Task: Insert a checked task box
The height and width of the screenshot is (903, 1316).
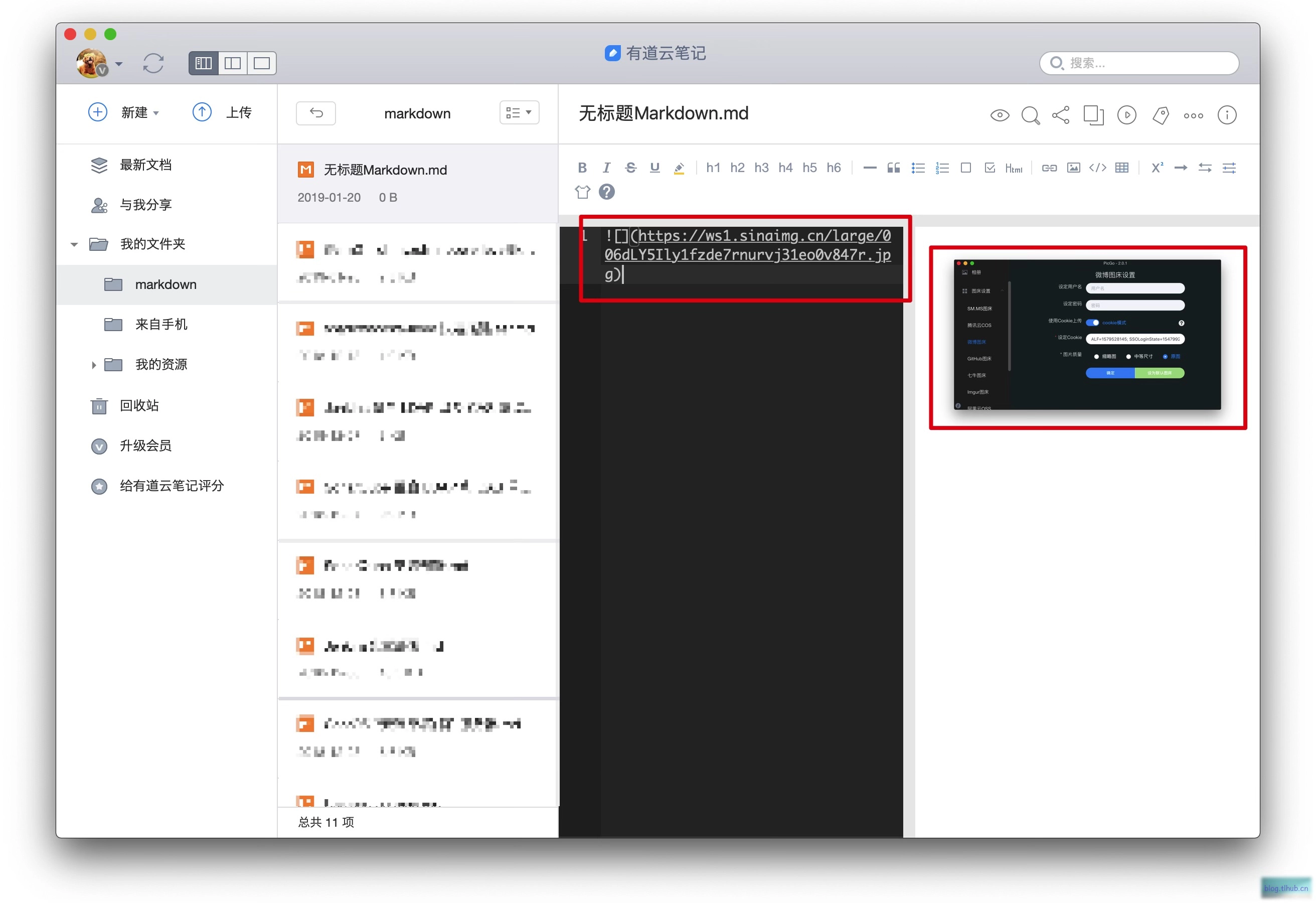Action: [x=990, y=168]
